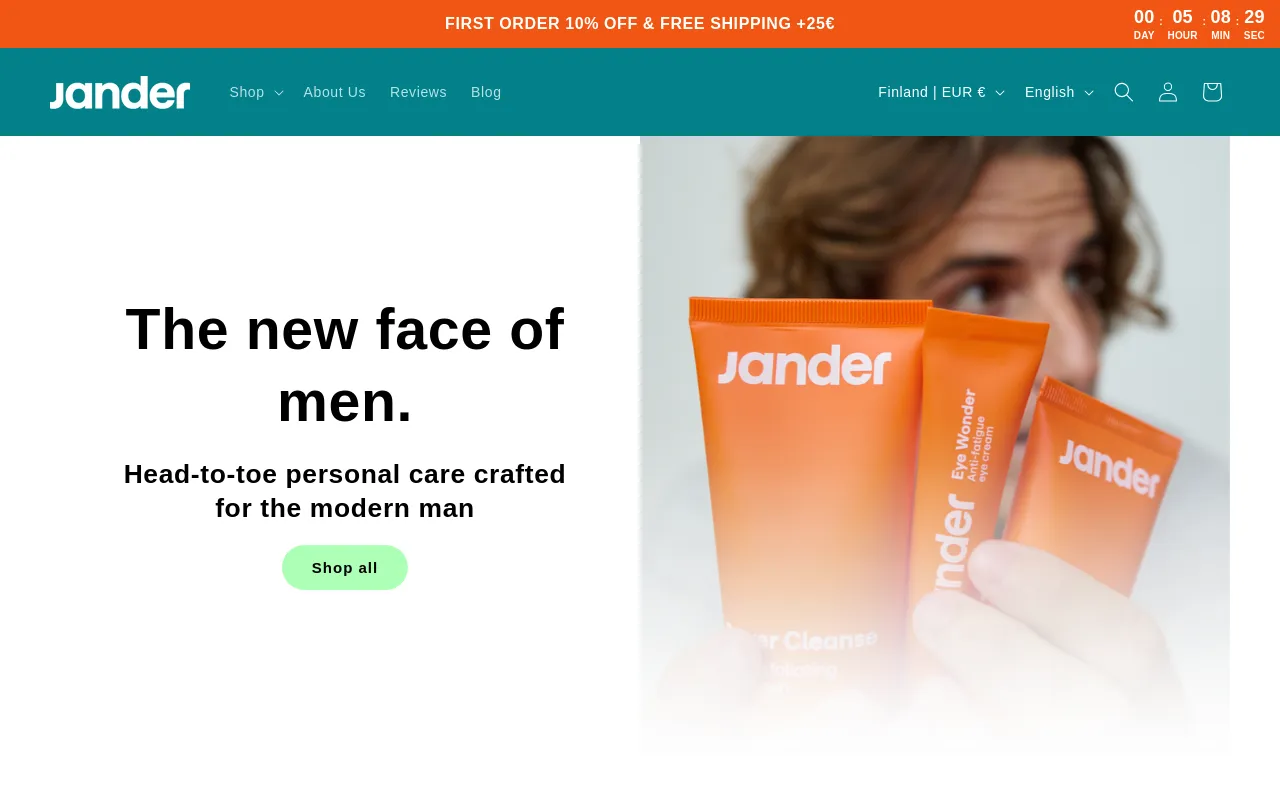Click the chevron beside Finland EUR
The image size is (1280, 800).
(1000, 93)
